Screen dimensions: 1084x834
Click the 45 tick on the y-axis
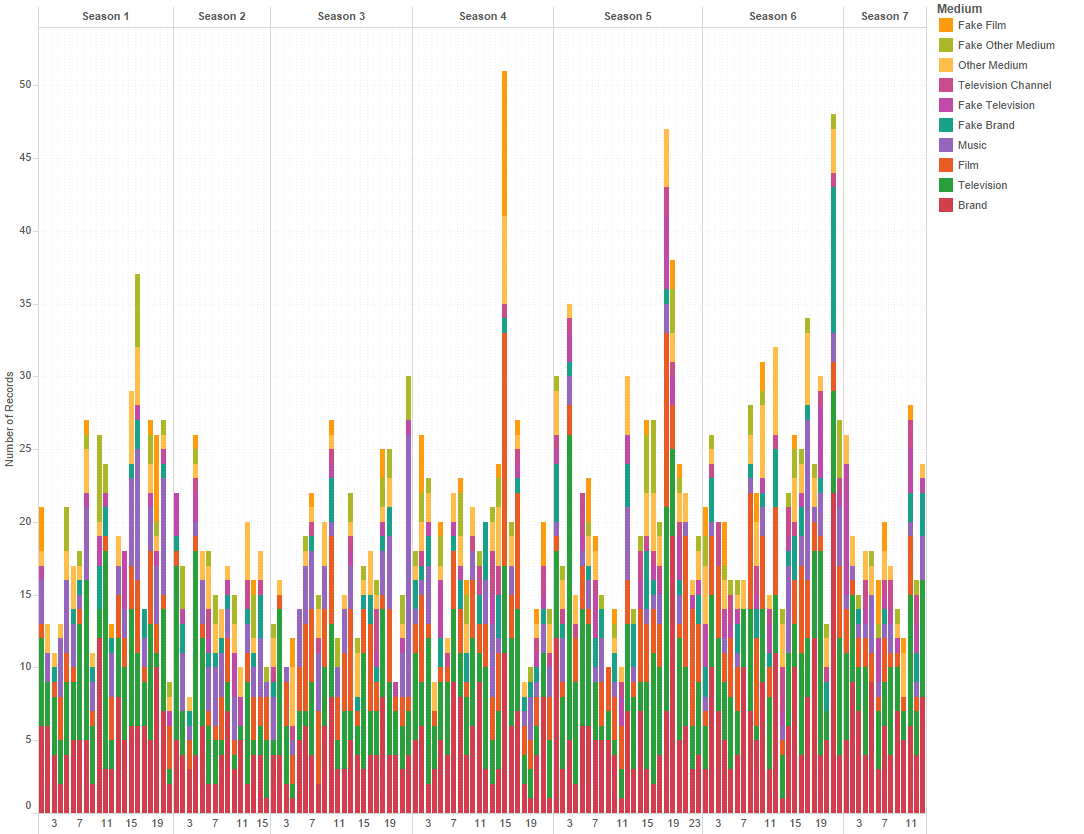pos(26,158)
